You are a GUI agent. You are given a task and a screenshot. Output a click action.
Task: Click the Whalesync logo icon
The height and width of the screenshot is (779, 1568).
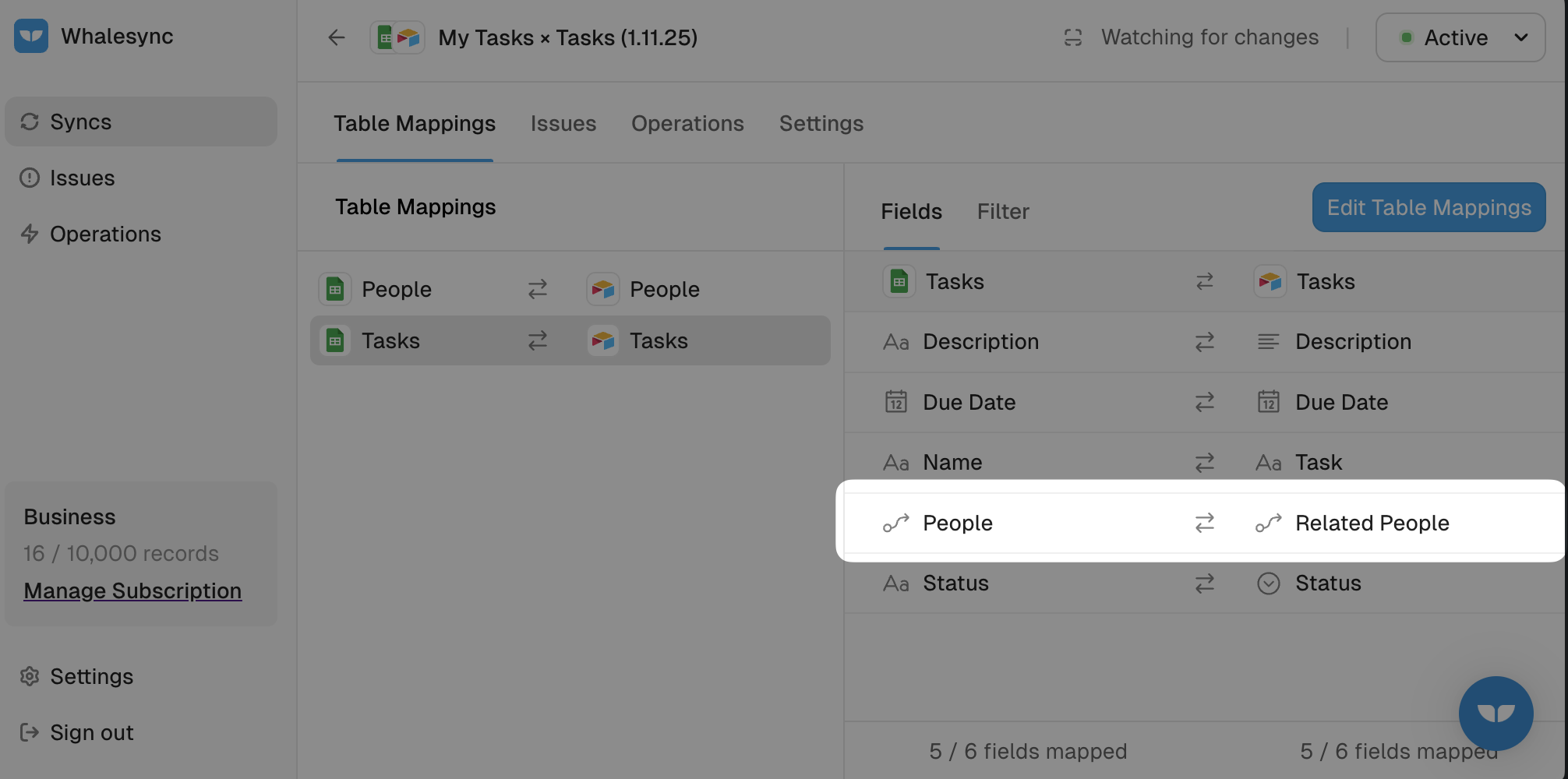(x=31, y=37)
